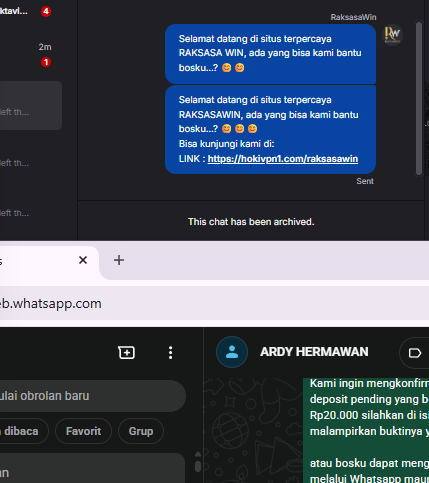Screen dimensions: 429x483
Task: Click the 'This chat has been archived' notice
Action: (251, 222)
